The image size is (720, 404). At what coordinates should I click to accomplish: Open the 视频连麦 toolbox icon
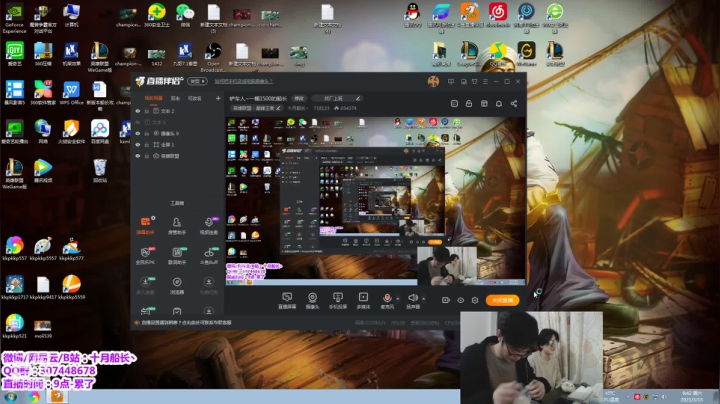(208, 225)
